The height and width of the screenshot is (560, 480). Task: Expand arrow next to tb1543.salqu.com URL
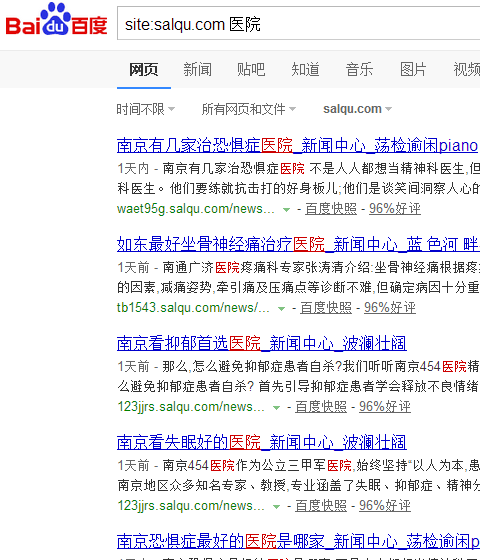281,309
